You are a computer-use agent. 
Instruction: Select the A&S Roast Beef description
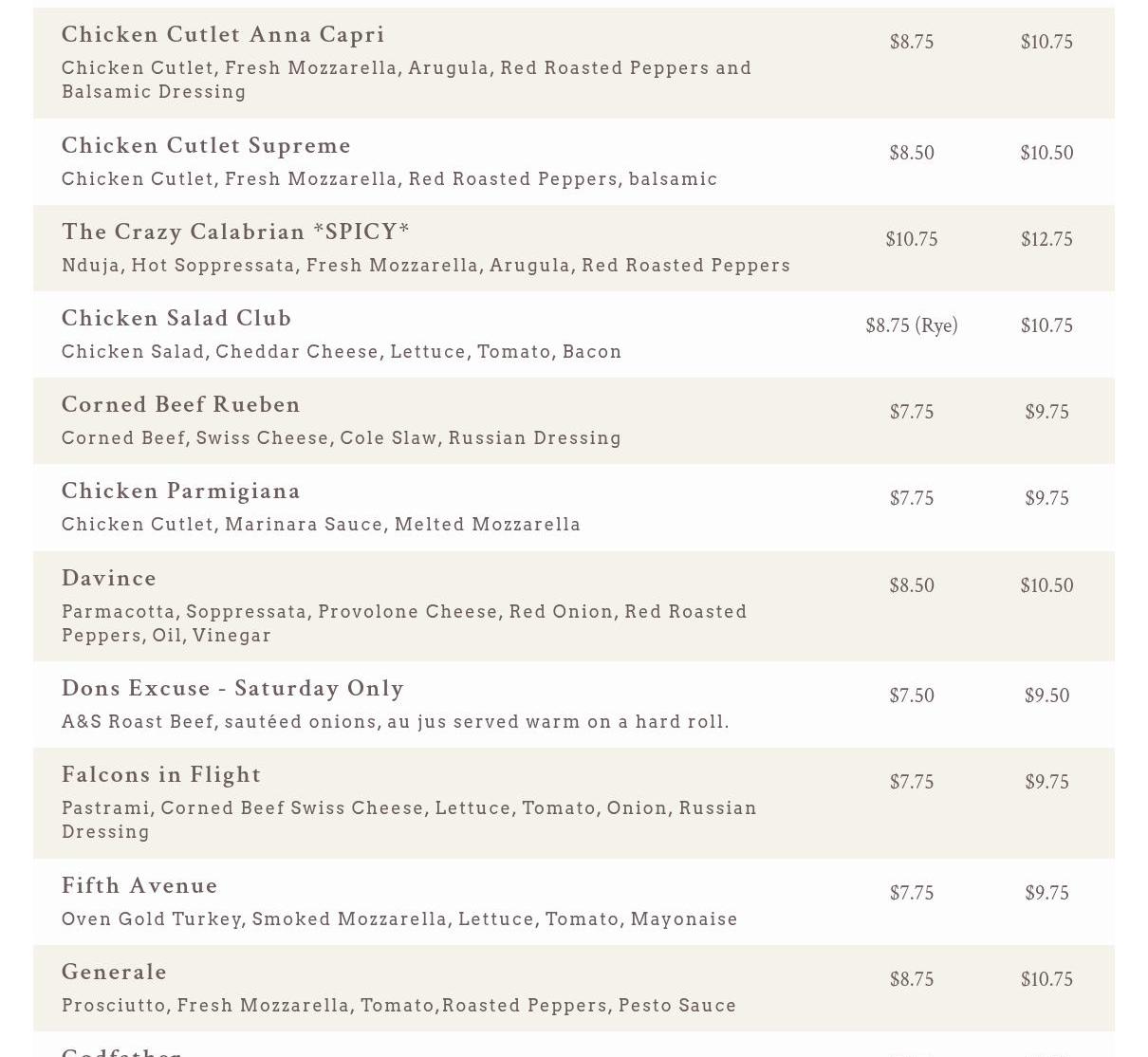396,722
